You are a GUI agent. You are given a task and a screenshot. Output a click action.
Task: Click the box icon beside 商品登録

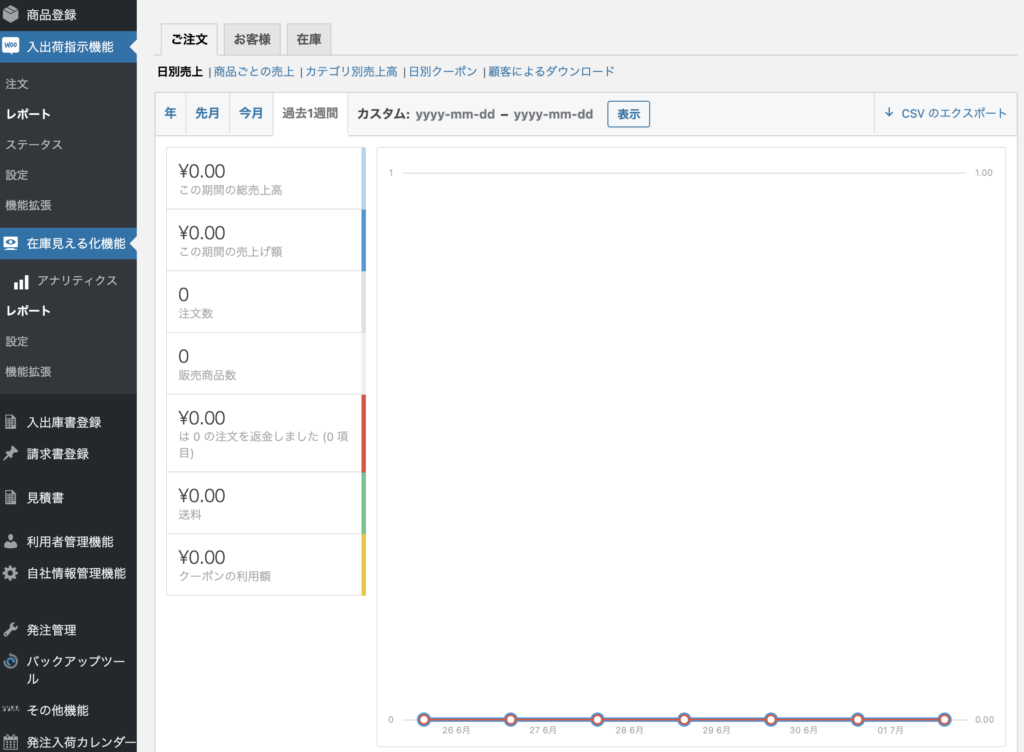pos(11,15)
